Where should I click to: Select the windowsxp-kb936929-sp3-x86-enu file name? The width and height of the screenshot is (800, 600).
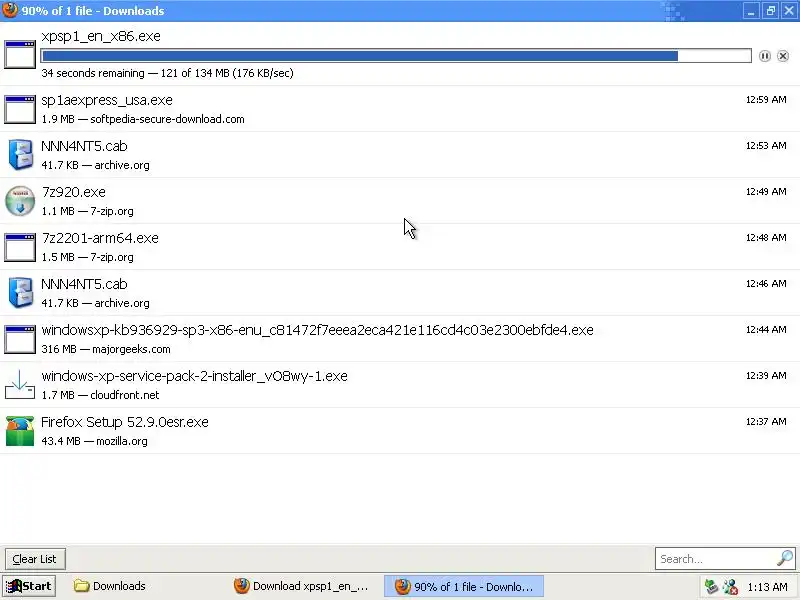click(317, 330)
